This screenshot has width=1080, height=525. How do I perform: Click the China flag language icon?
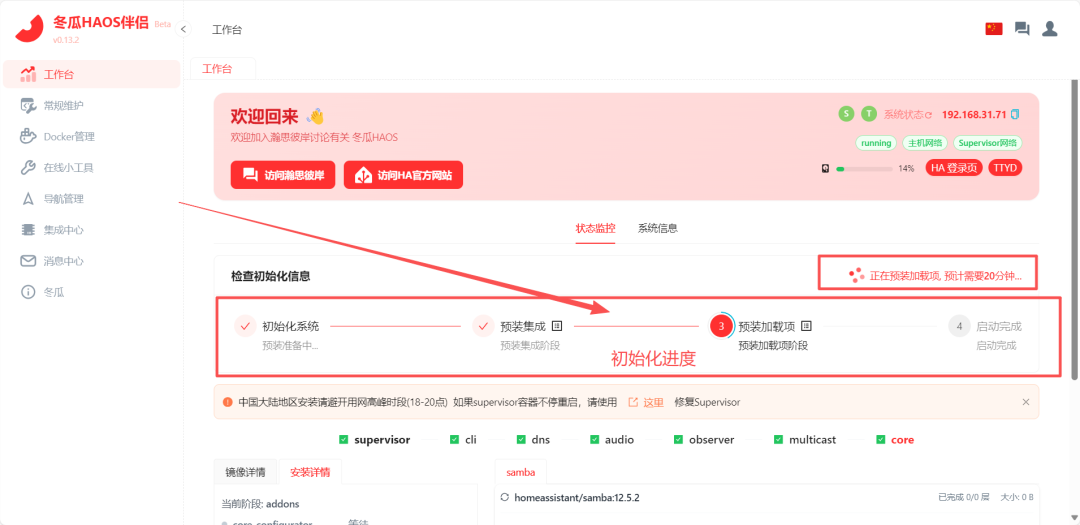point(993,29)
